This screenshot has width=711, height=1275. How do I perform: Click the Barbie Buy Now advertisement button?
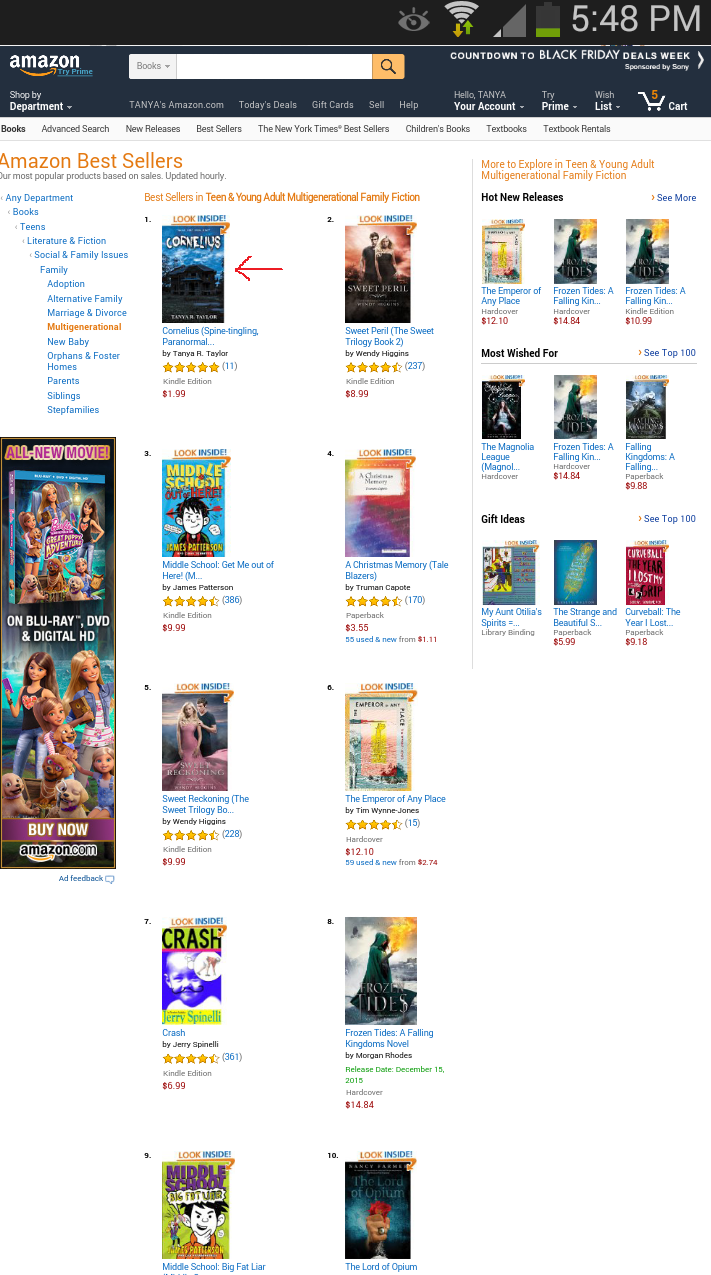(x=58, y=829)
